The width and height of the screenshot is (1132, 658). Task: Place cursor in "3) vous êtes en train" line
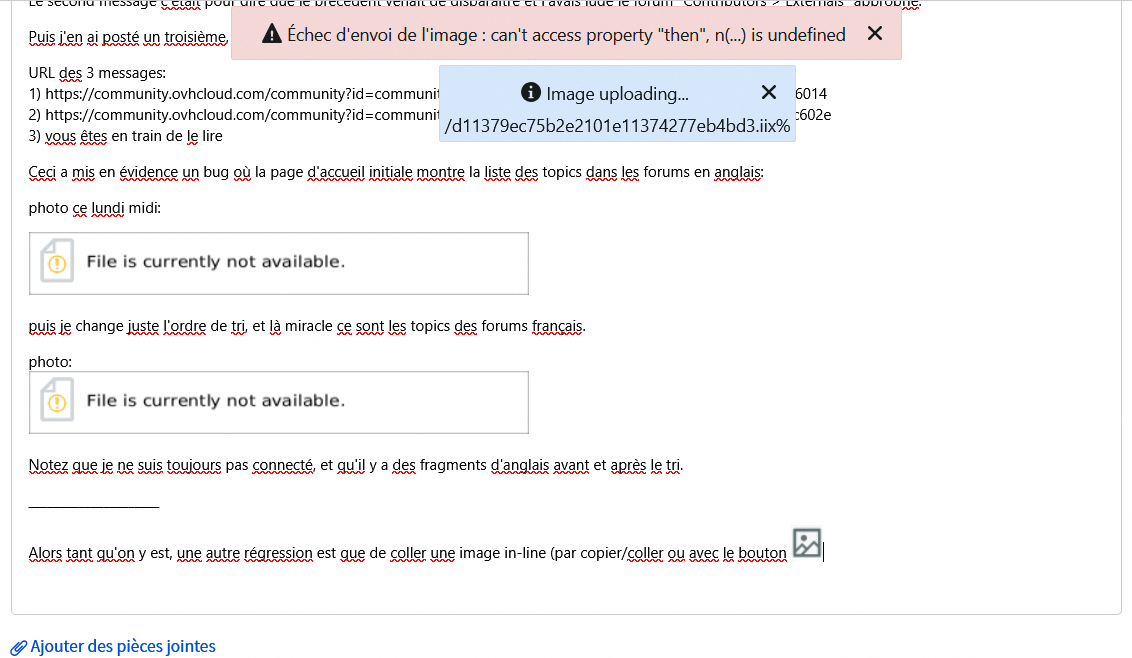125,136
